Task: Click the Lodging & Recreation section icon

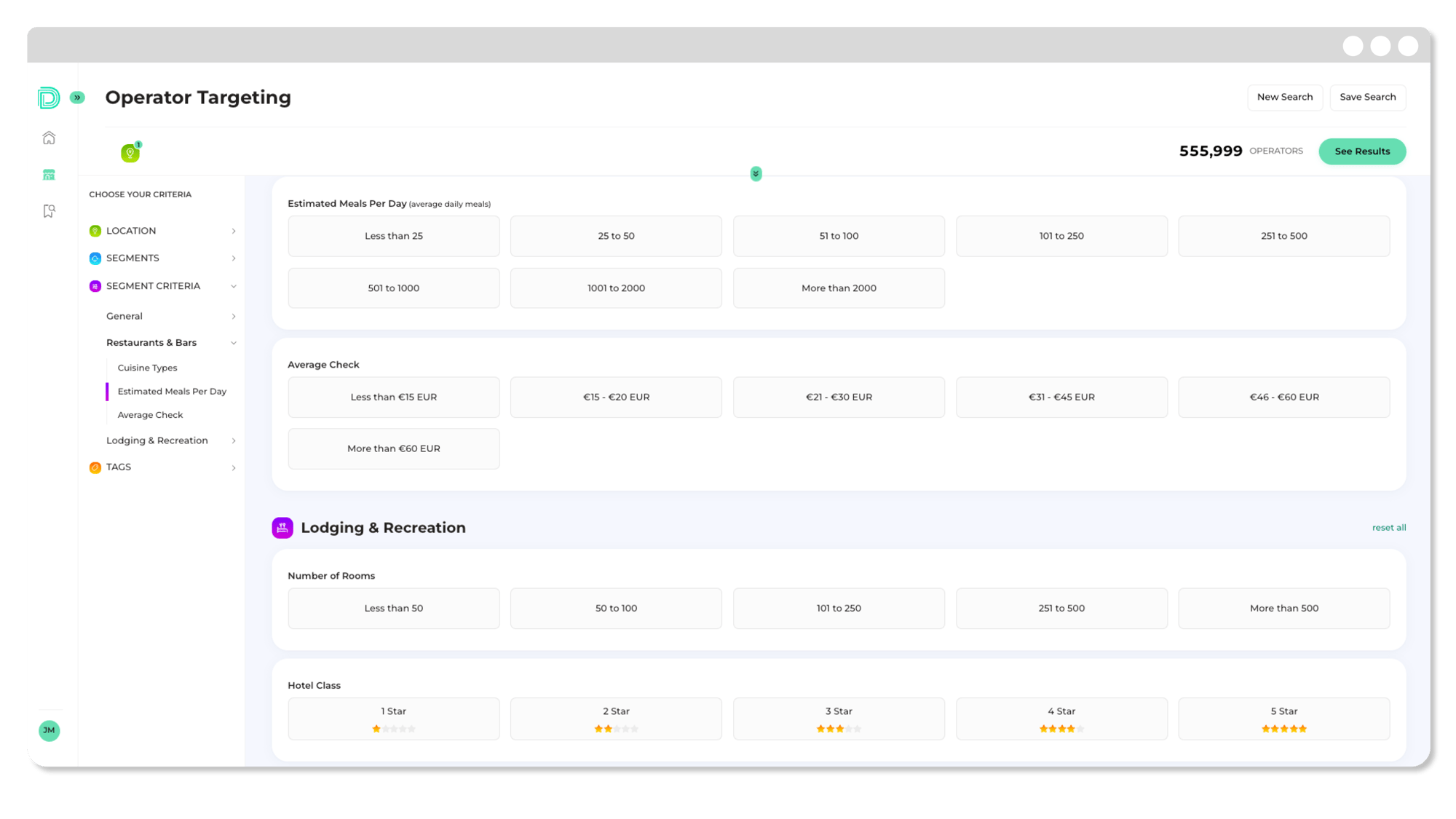Action: coord(282,527)
